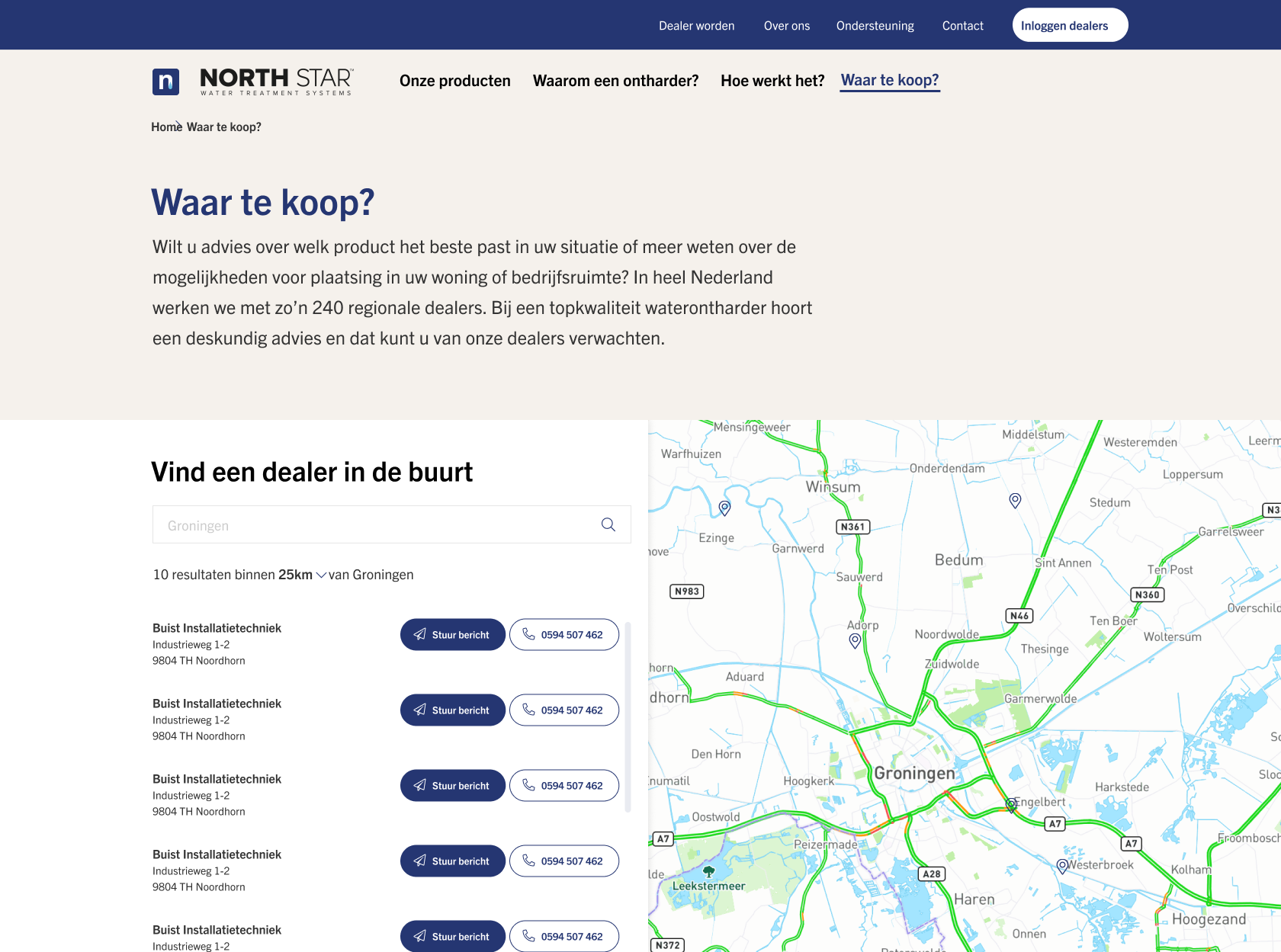Open Hoe werkt het? page
This screenshot has height=952, width=1281.
772,81
